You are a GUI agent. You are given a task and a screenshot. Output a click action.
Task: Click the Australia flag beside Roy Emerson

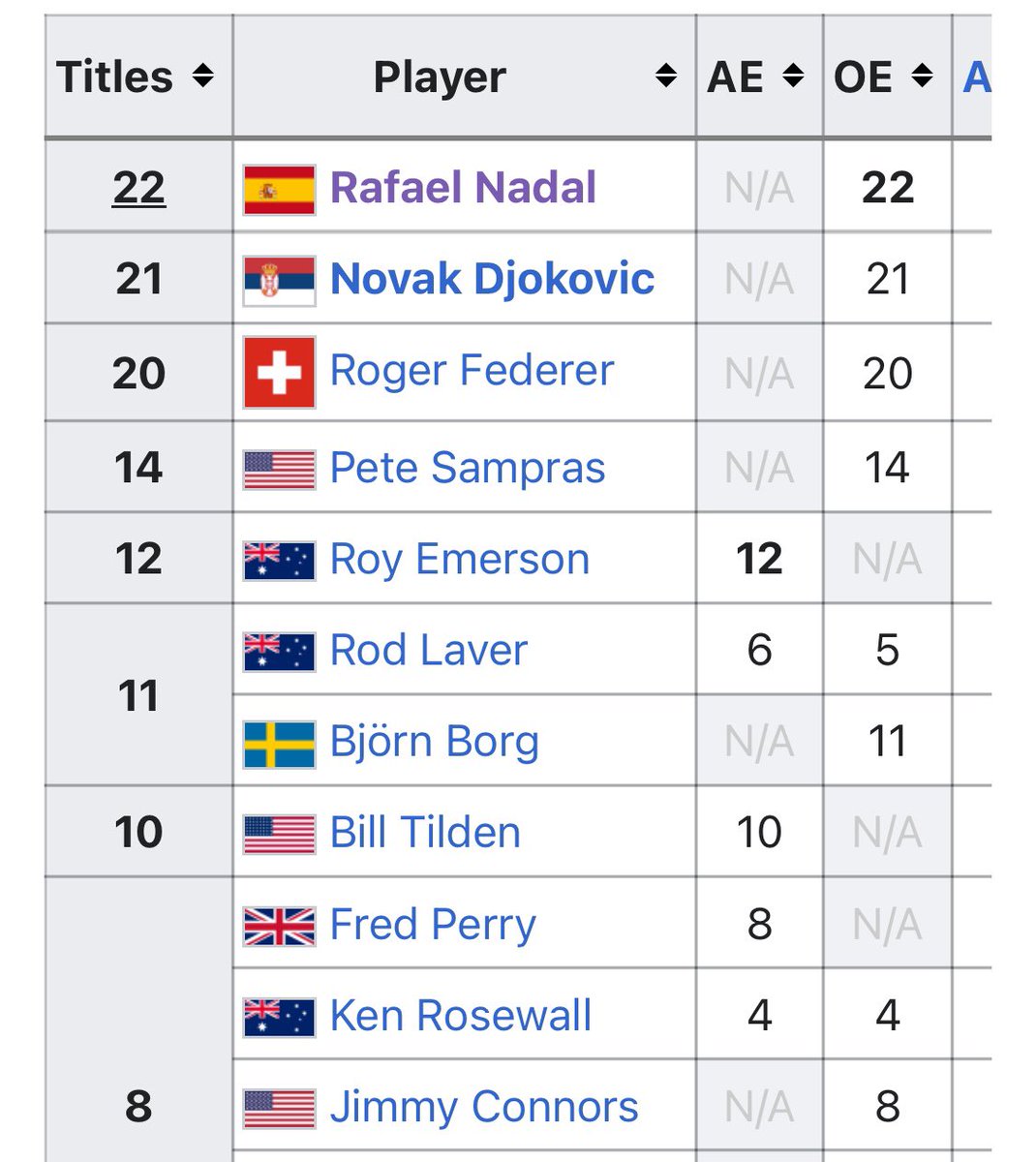279,561
